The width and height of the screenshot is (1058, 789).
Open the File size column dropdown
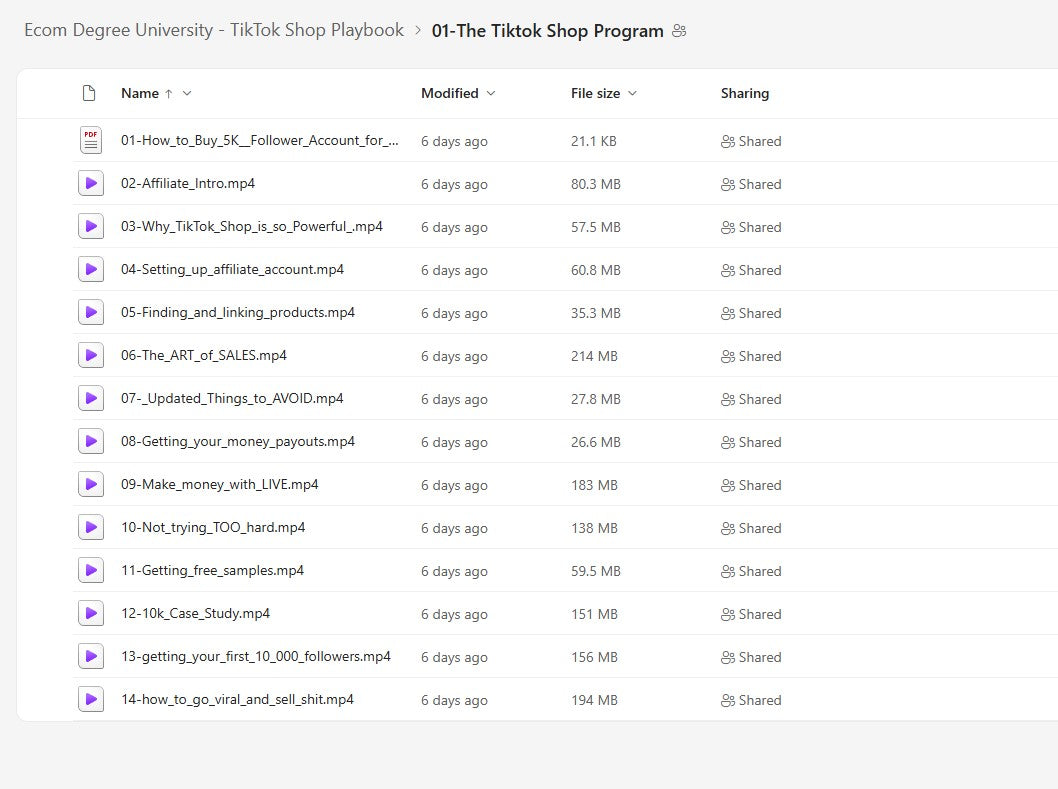click(633, 92)
